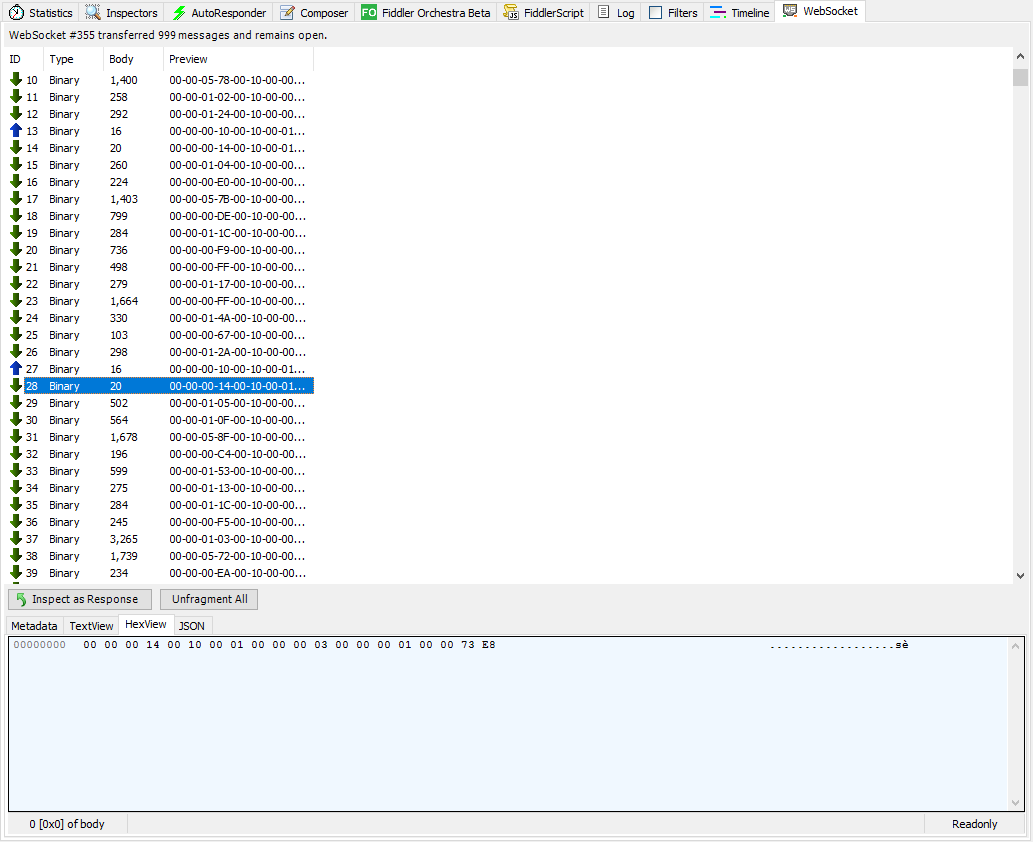
Task: Click the Inspectors magnifier icon
Action: [93, 13]
